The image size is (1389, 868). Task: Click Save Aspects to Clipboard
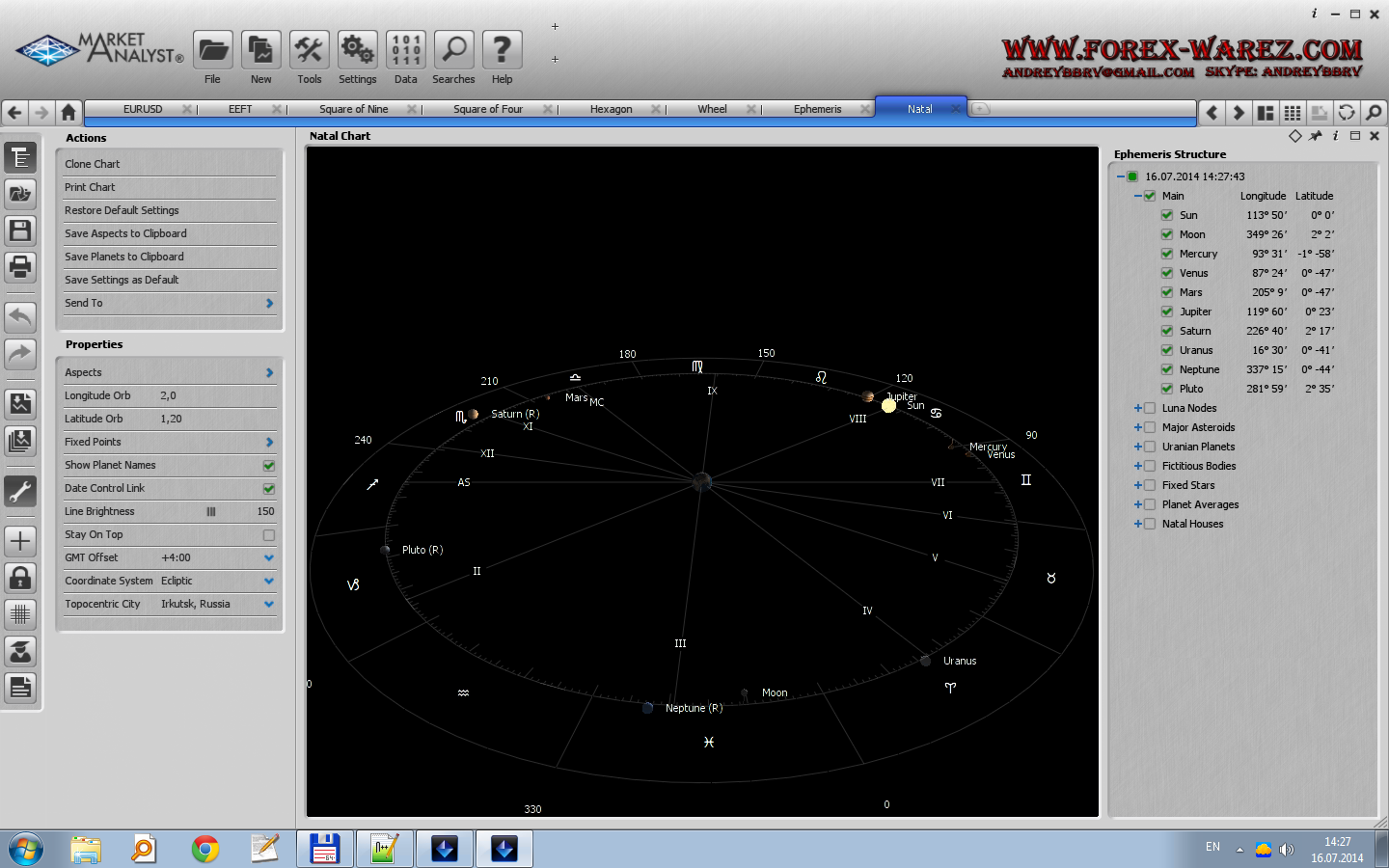[x=125, y=233]
